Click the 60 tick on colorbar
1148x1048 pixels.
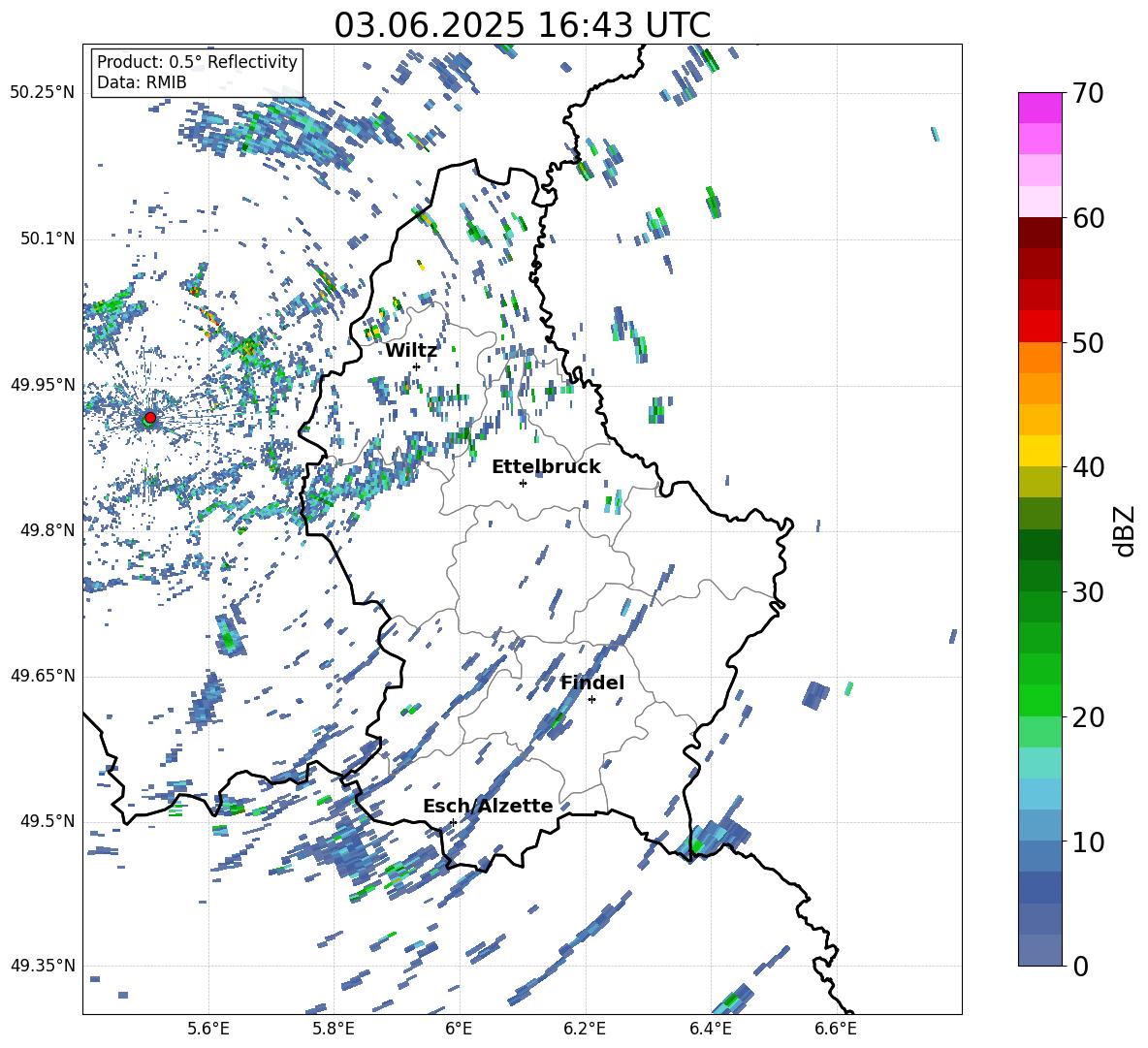point(1088,218)
